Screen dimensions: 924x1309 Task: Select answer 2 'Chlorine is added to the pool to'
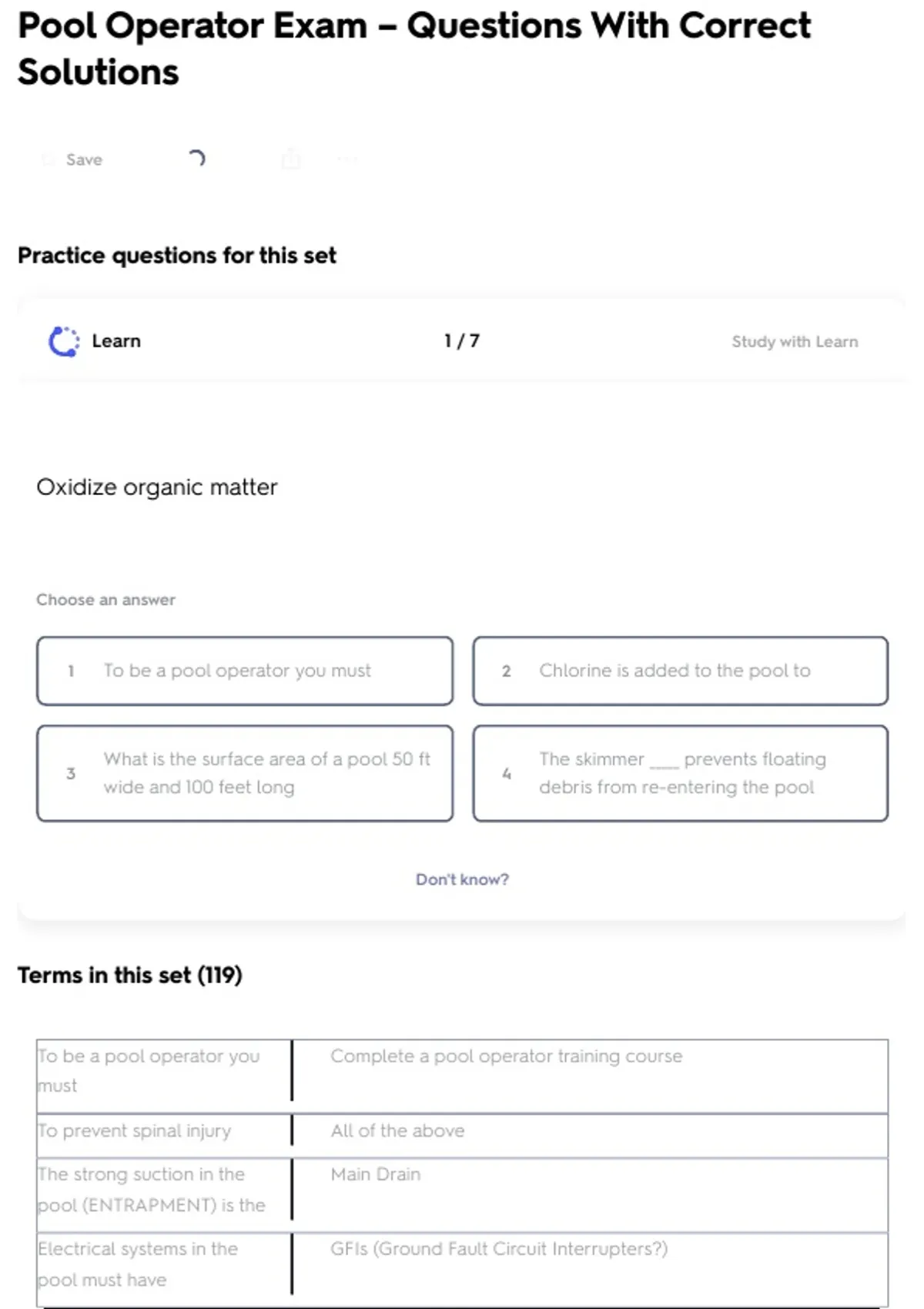click(x=680, y=671)
